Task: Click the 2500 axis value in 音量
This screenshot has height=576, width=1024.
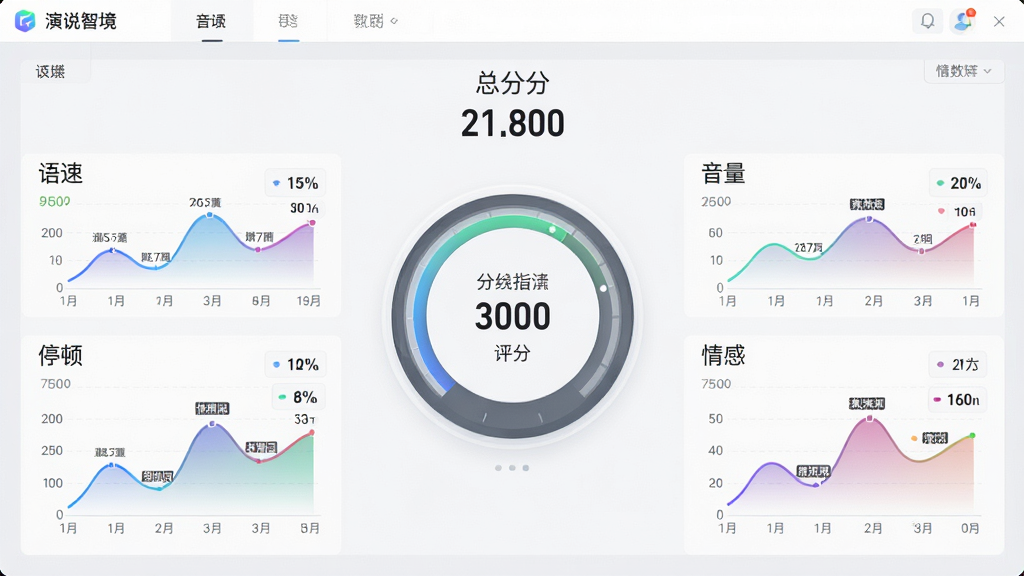Action: click(716, 202)
